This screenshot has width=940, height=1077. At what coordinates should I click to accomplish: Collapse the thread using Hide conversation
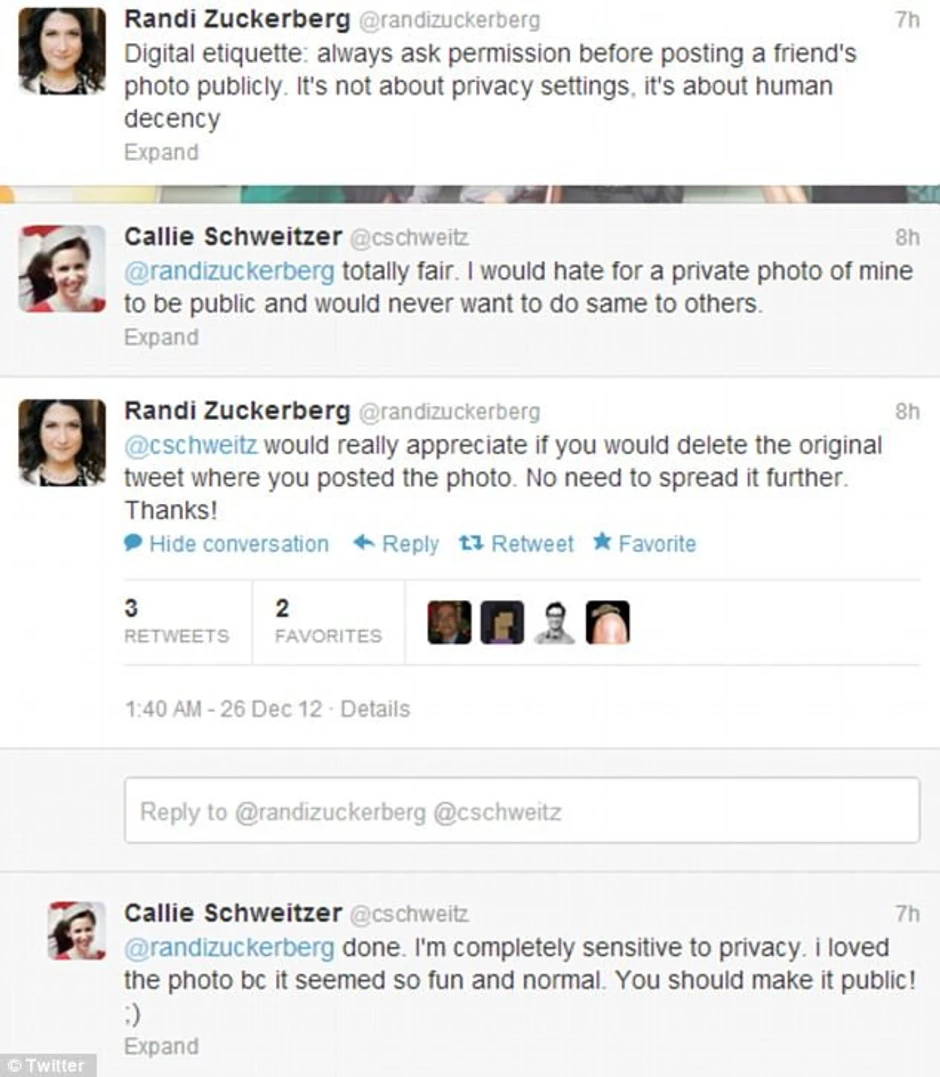click(x=238, y=544)
